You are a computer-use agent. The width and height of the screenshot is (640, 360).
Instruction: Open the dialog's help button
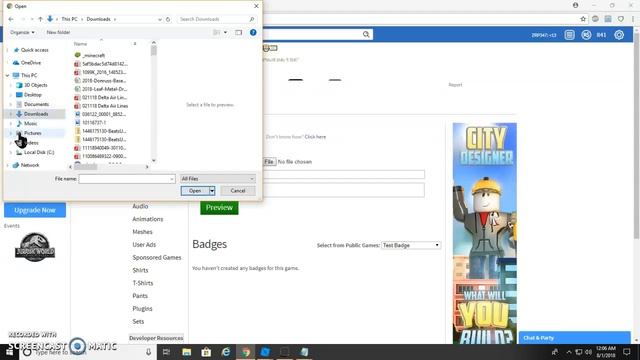pos(253,32)
